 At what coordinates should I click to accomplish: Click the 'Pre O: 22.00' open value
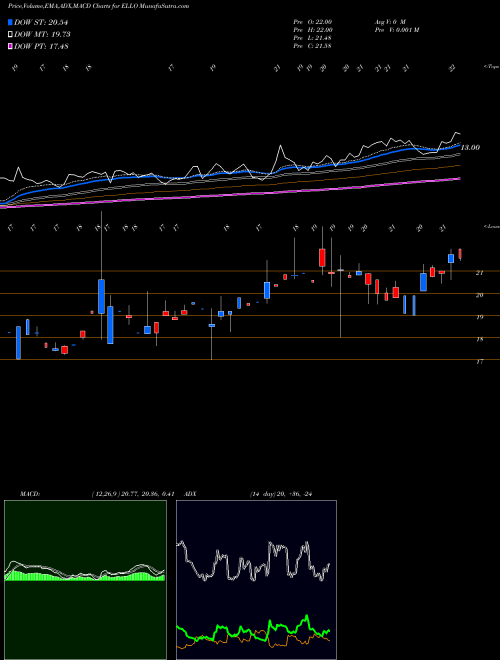(313, 22)
